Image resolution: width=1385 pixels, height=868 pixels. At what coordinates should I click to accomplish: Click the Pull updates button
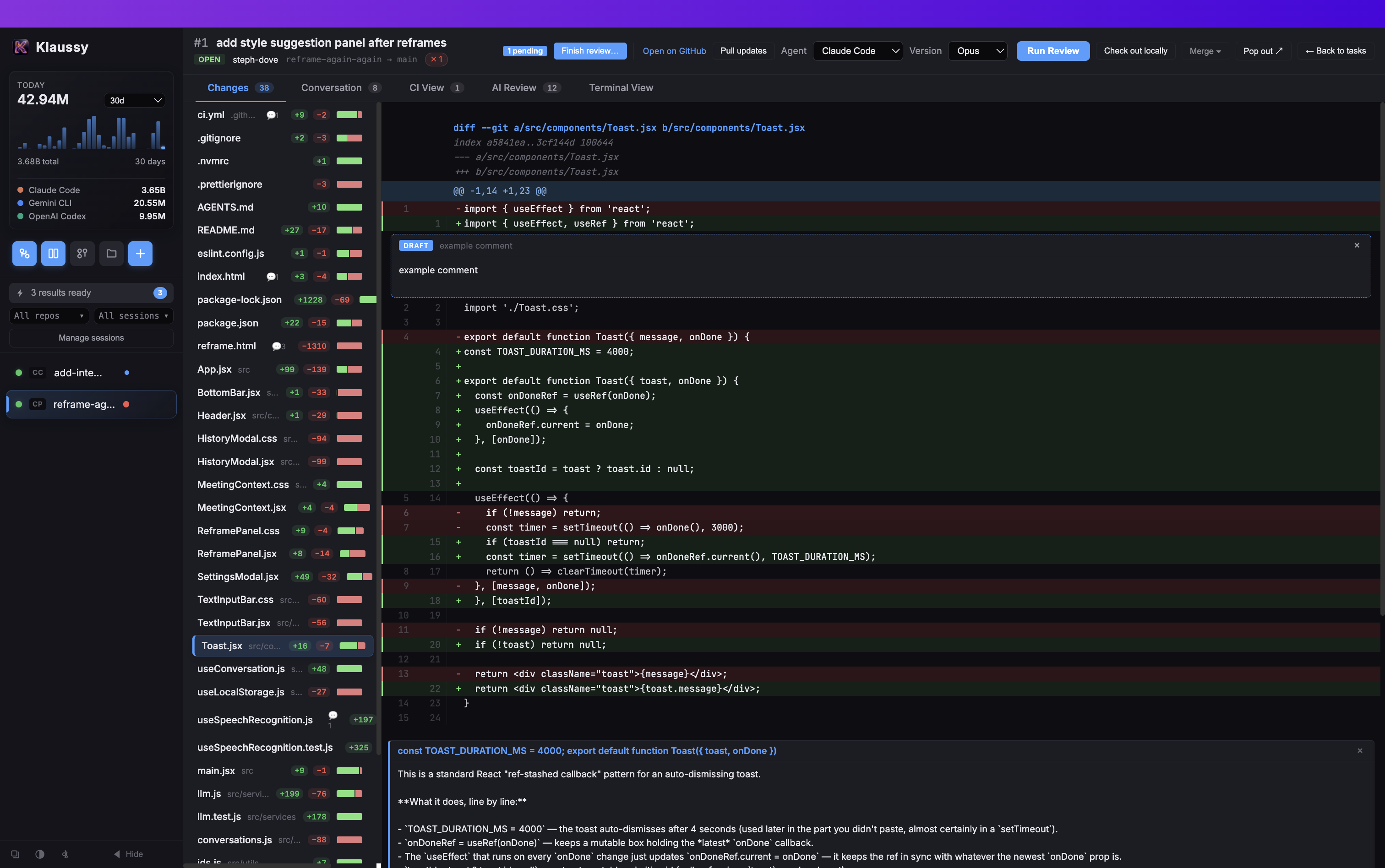click(743, 50)
